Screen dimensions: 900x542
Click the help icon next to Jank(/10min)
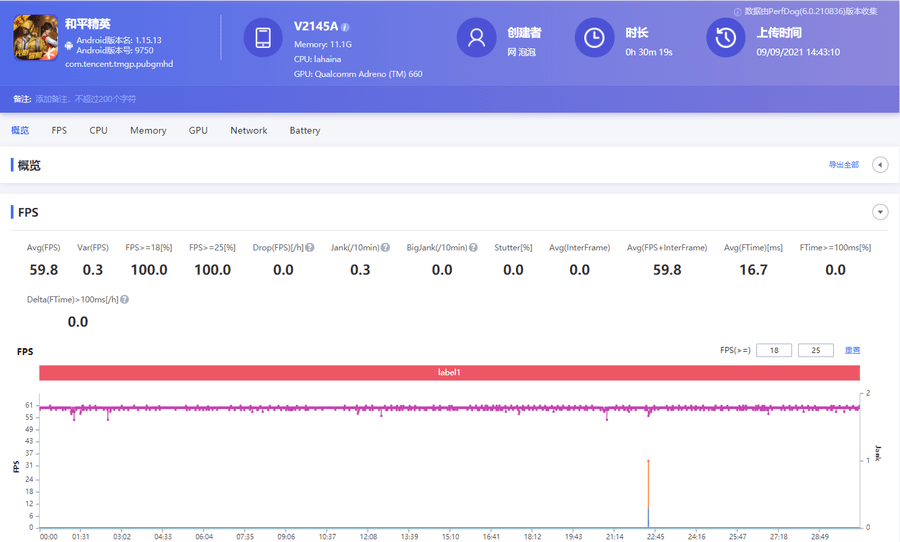coord(385,247)
